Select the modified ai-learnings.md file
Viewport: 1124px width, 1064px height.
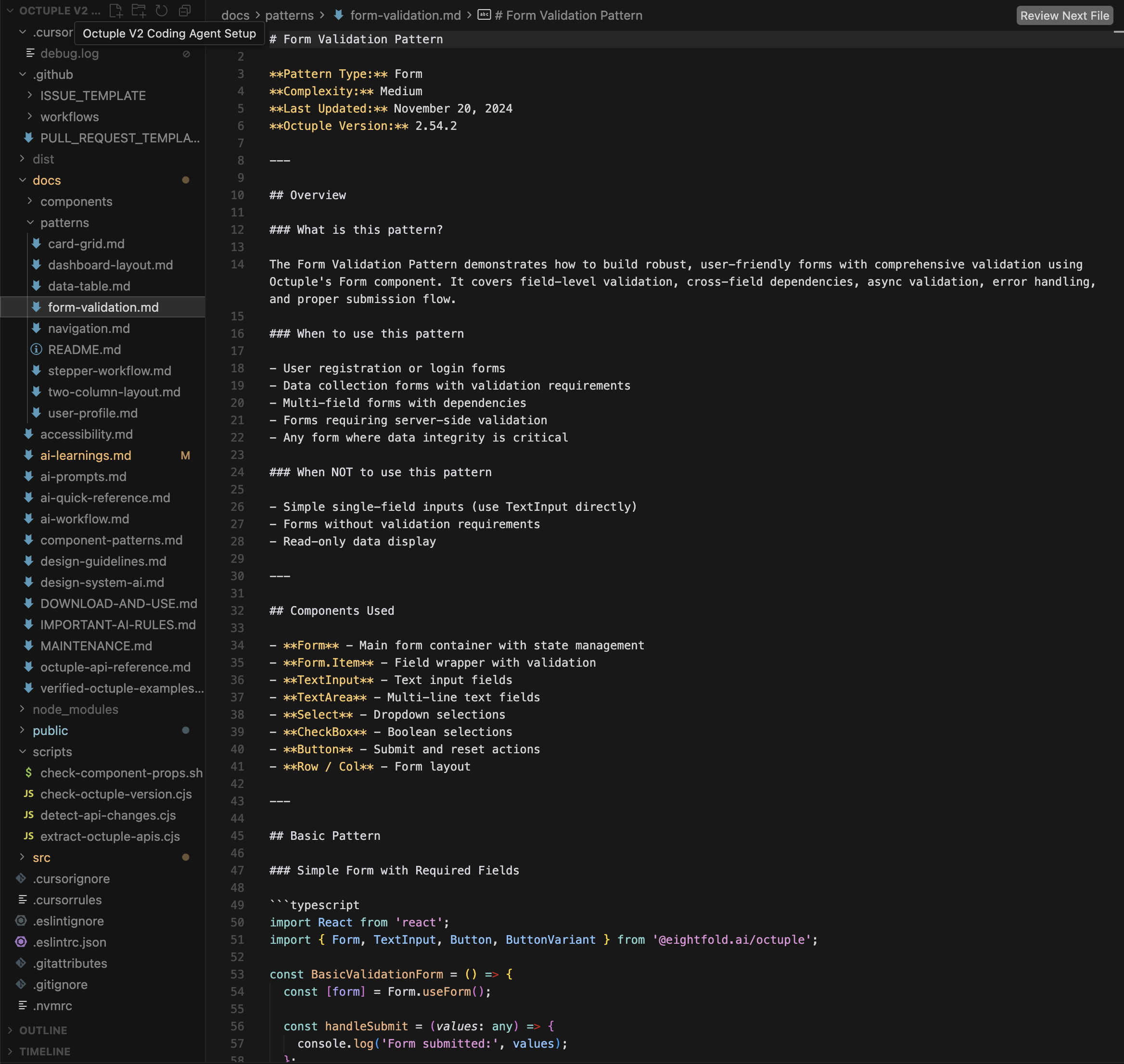click(x=85, y=456)
